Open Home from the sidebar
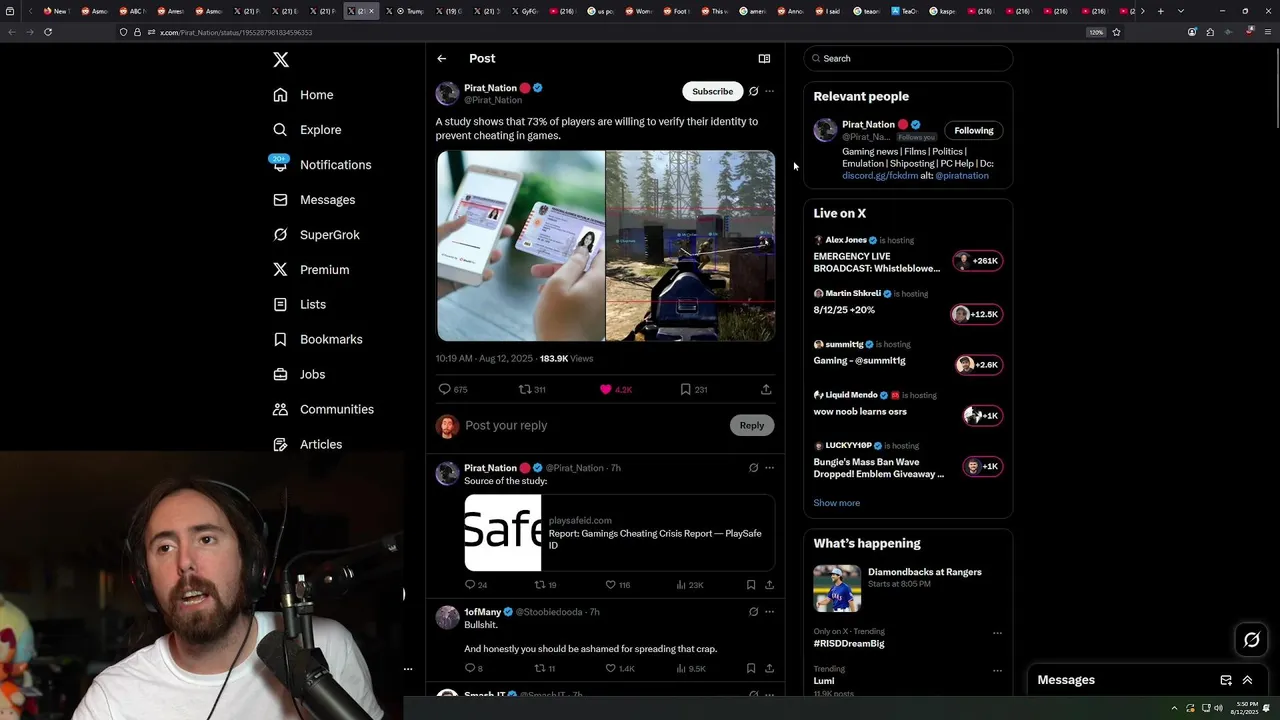This screenshot has width=1280, height=720. 303,95
